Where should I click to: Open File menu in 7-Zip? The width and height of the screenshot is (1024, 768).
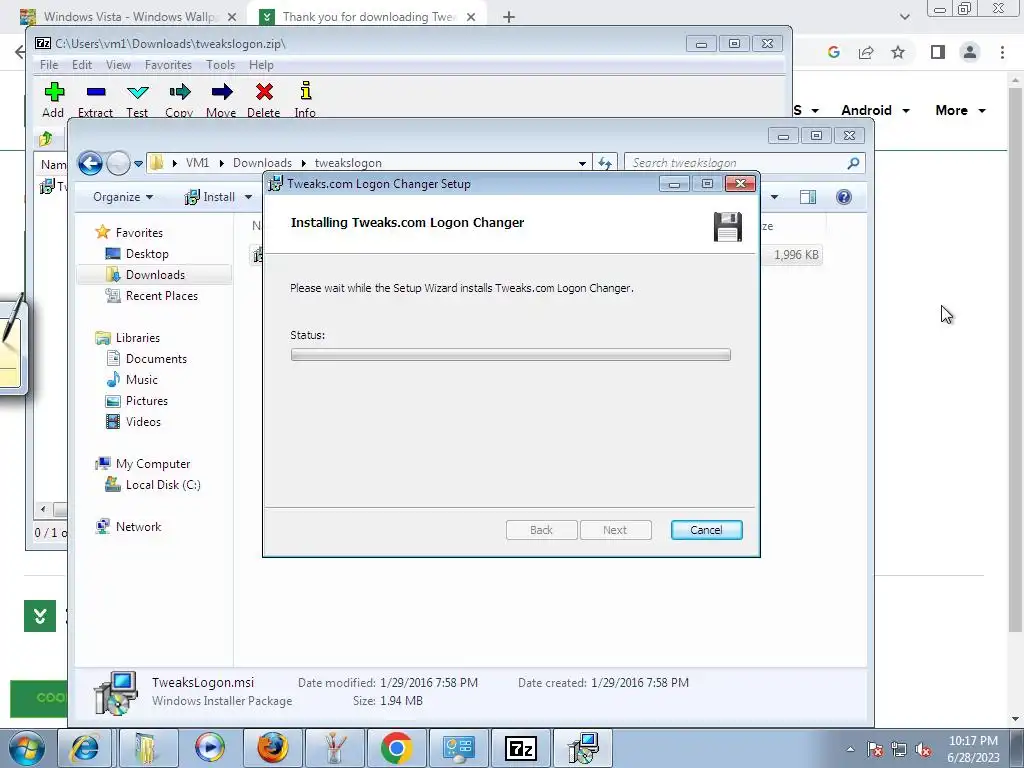tap(49, 65)
